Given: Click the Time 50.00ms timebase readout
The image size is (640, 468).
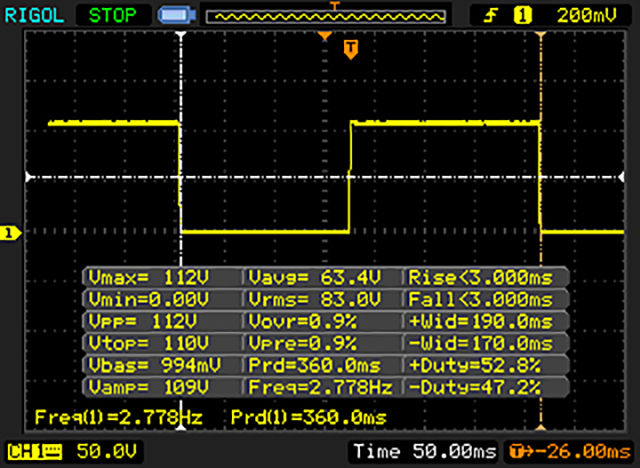Looking at the screenshot, I should pyautogui.click(x=425, y=452).
